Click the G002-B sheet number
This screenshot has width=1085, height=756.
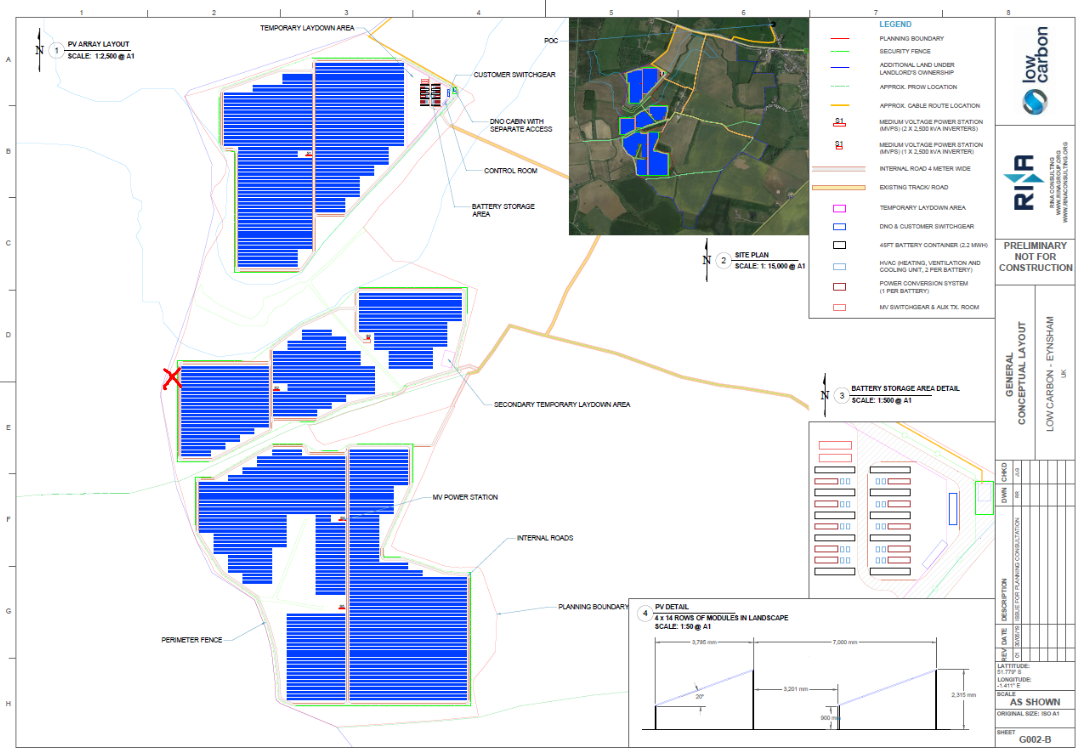[1035, 741]
